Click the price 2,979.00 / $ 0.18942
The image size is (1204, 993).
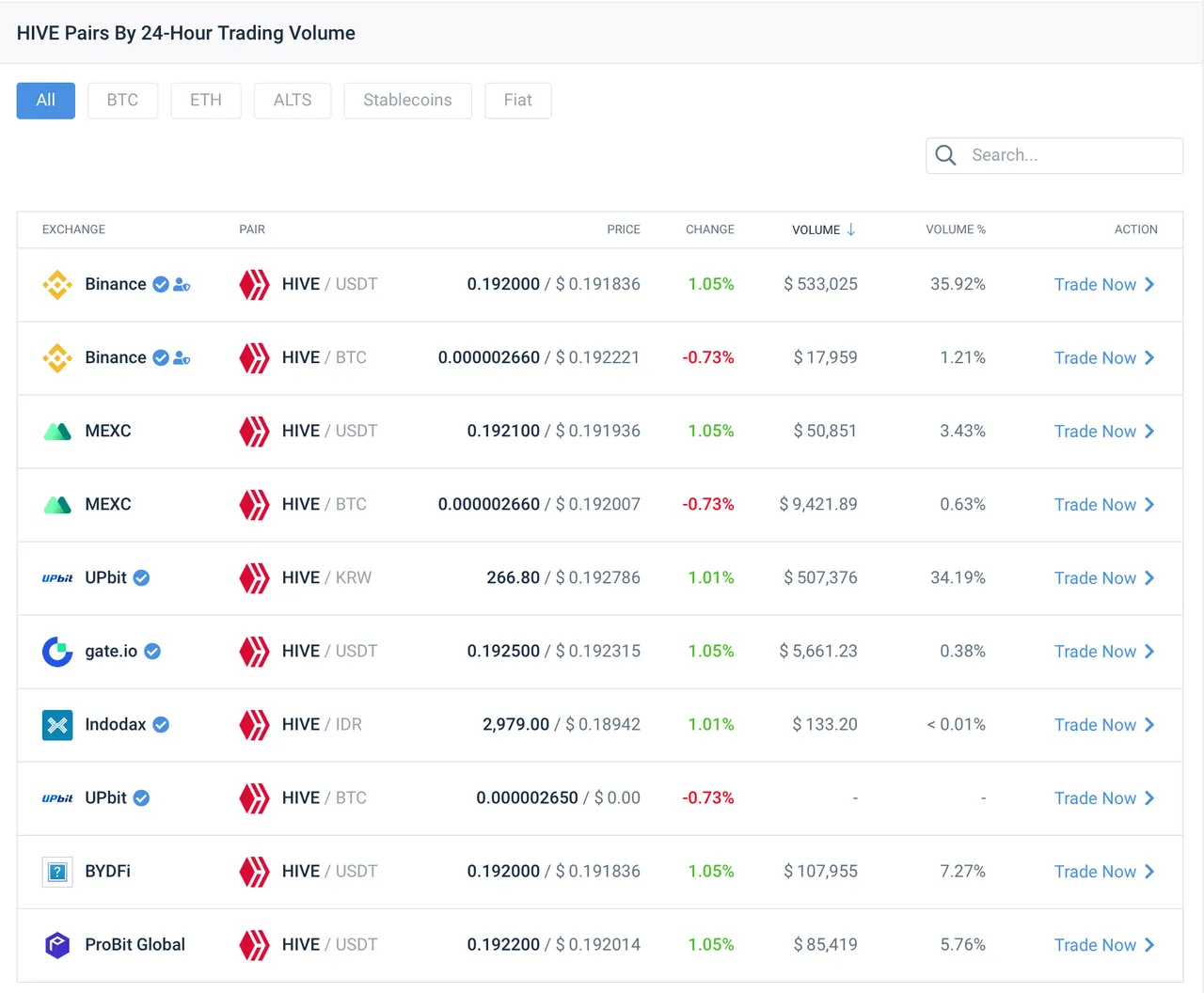562,724
